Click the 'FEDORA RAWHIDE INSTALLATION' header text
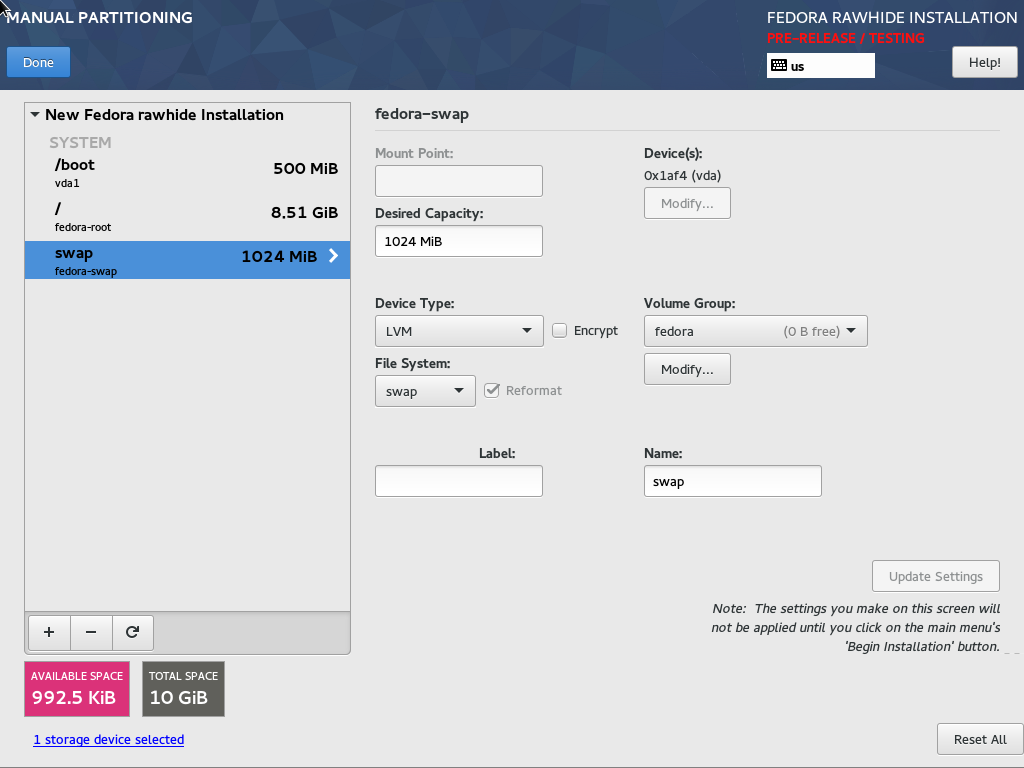Screen dimensions: 1024x768 892,18
